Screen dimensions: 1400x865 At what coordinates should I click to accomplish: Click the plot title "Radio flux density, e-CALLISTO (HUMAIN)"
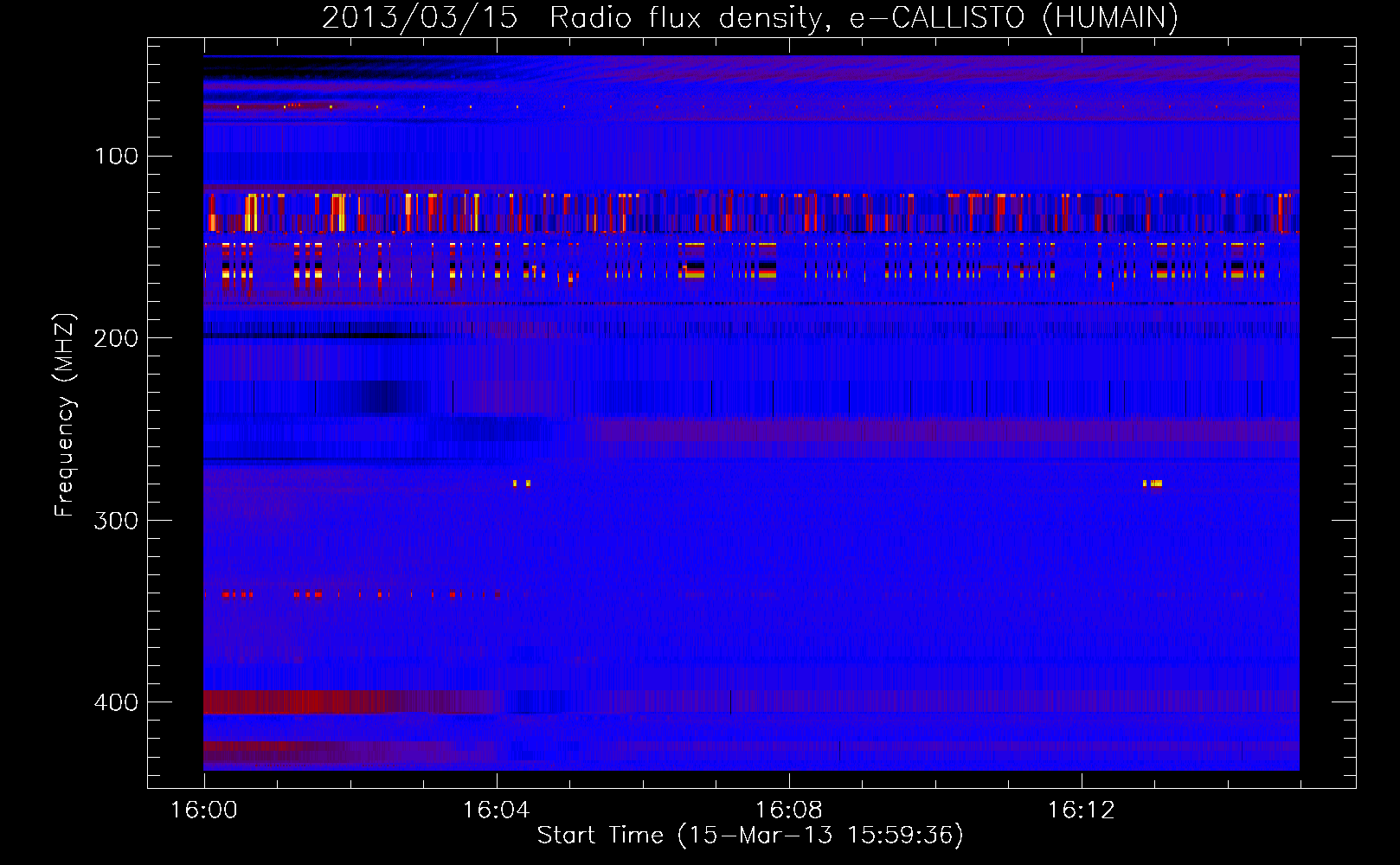[864, 17]
